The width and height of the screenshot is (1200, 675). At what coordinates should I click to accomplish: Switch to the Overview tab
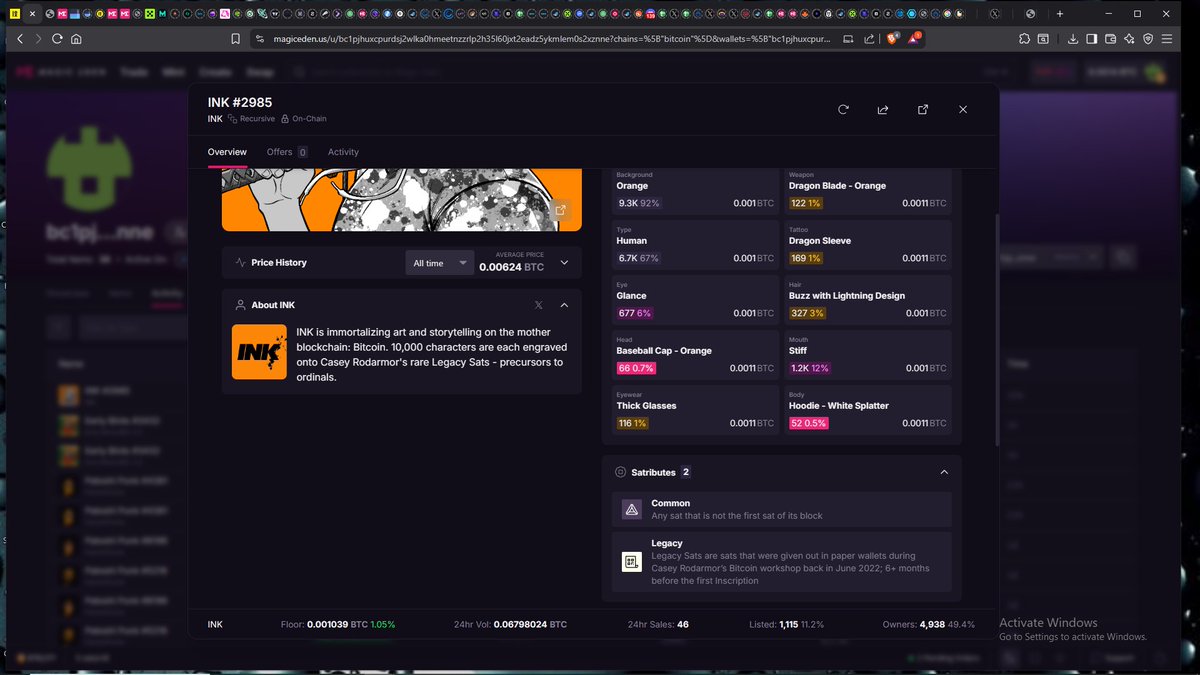point(227,152)
